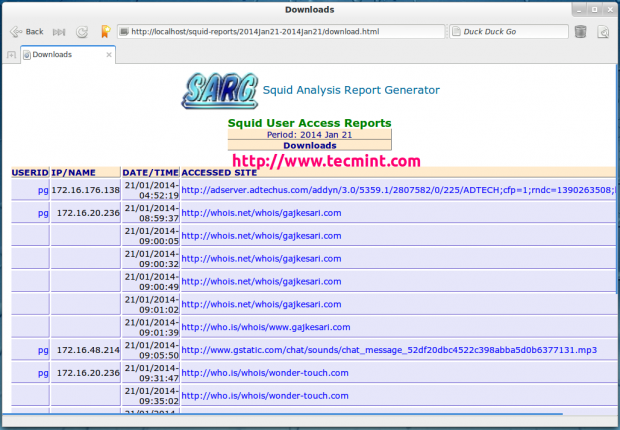Viewport: 620px width, 430px height.
Task: Click the bookmark ribbon icon
Action: [x=105, y=32]
